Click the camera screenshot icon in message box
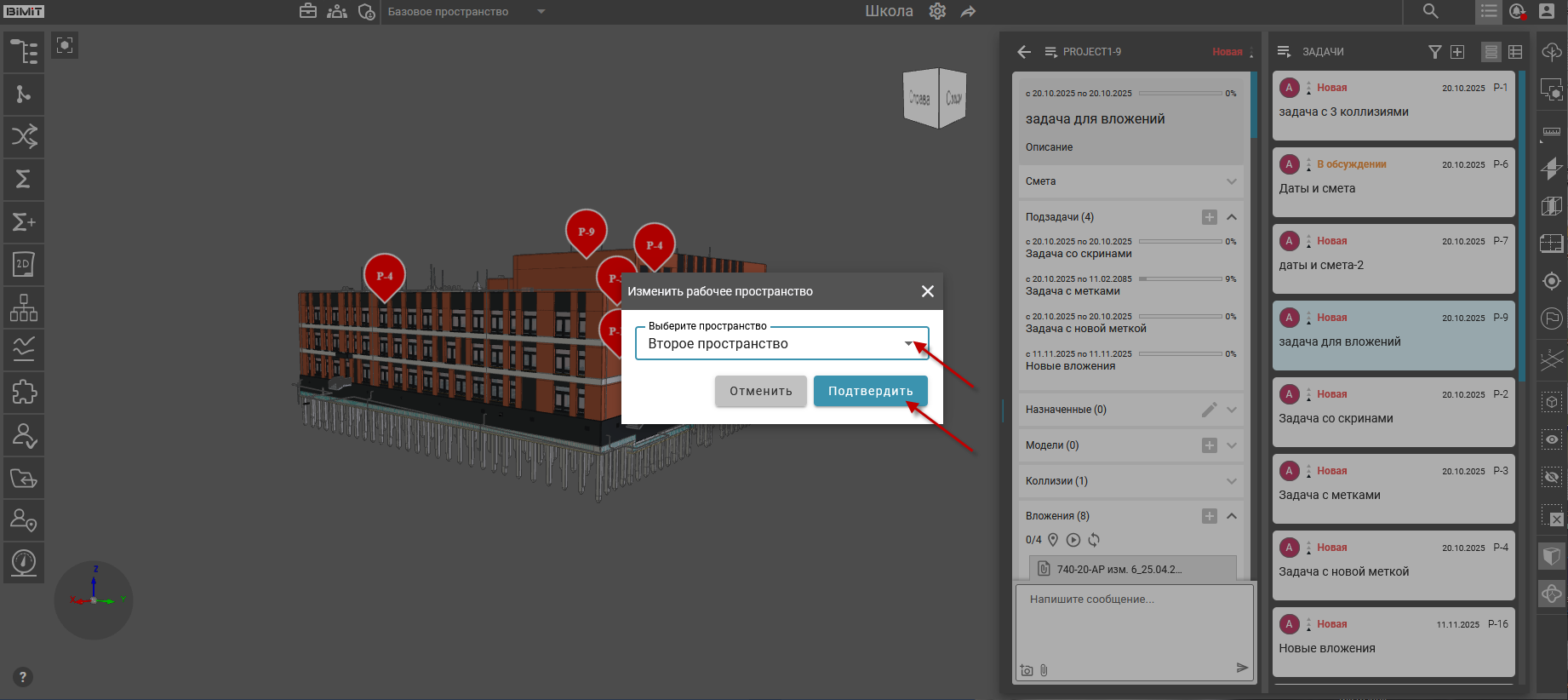This screenshot has height=700, width=1568. point(1027,670)
